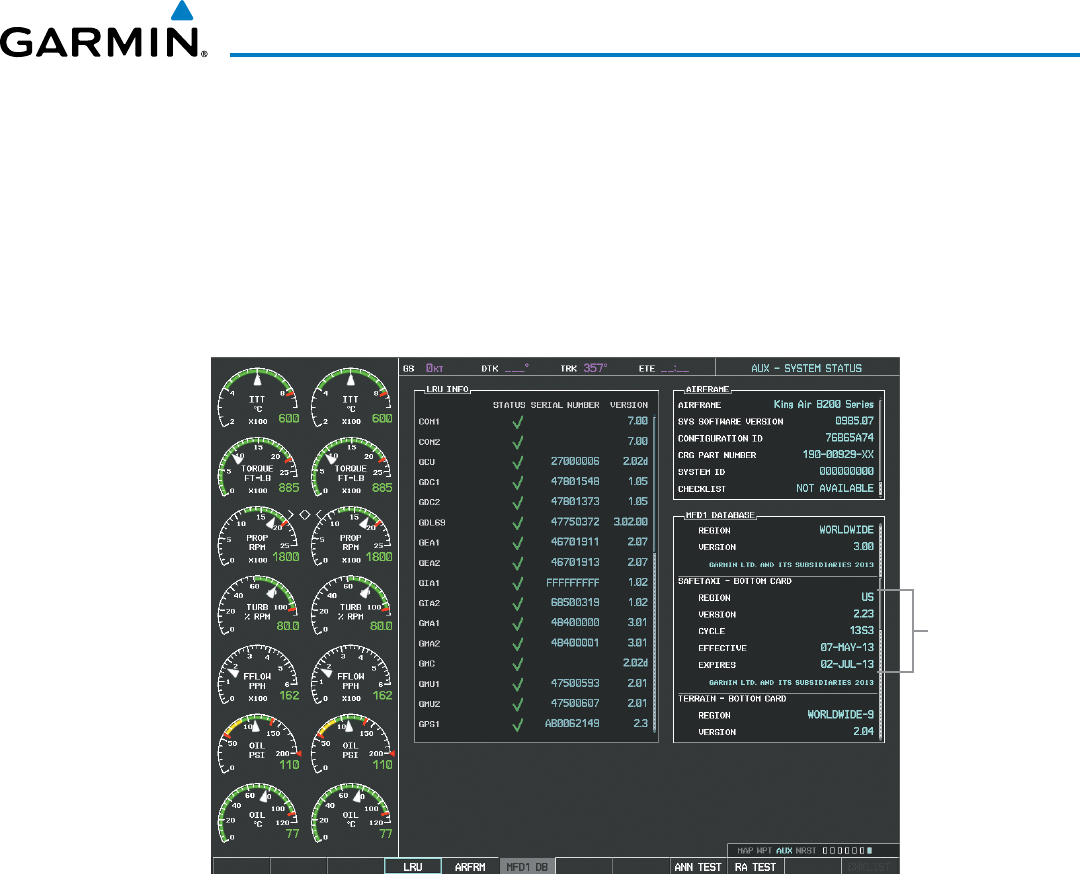The width and height of the screenshot is (1080, 874).
Task: Click the right PROP RPM gauge
Action: (x=351, y=537)
